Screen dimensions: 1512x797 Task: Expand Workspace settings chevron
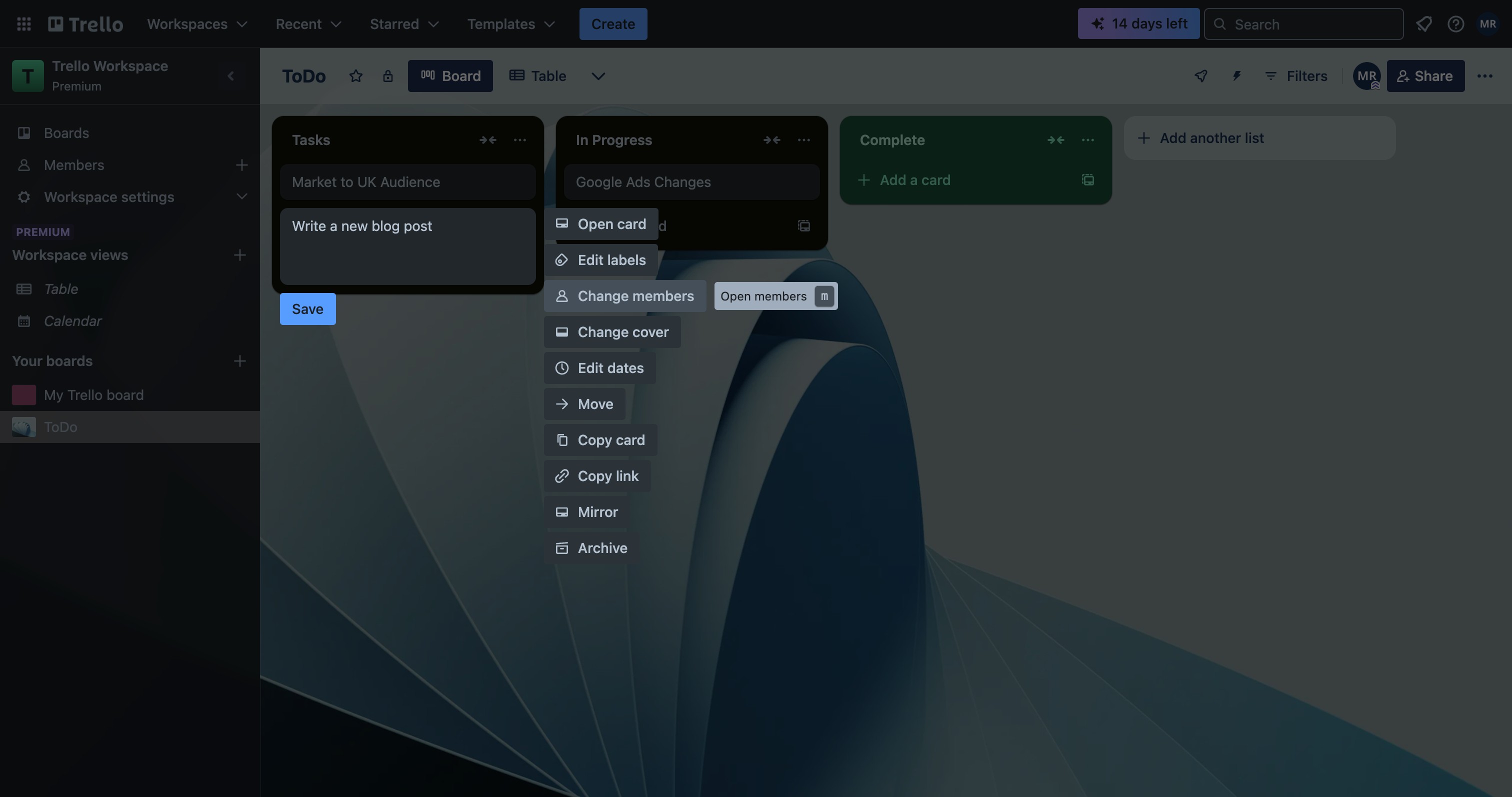241,196
